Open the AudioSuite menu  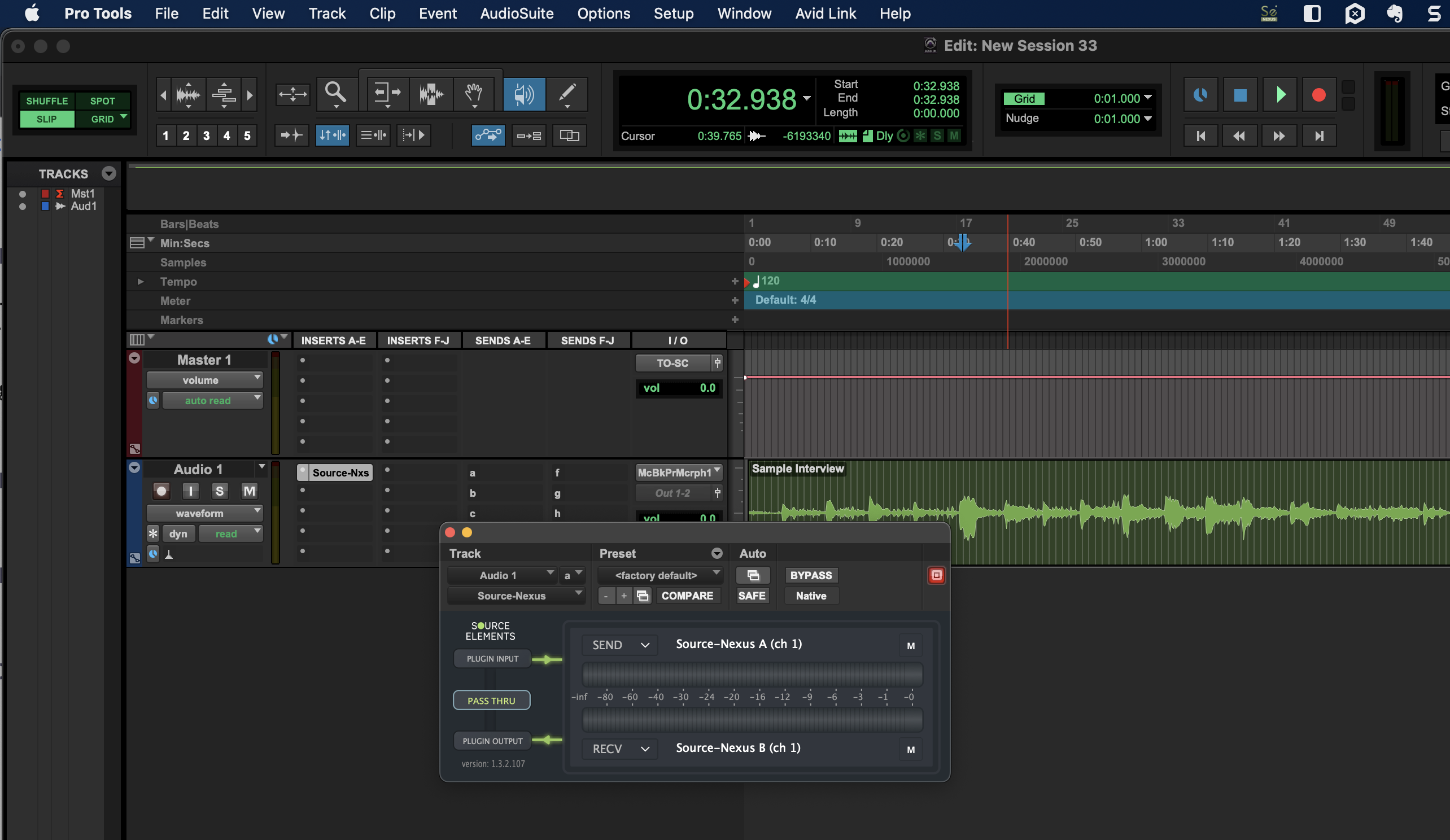(517, 13)
